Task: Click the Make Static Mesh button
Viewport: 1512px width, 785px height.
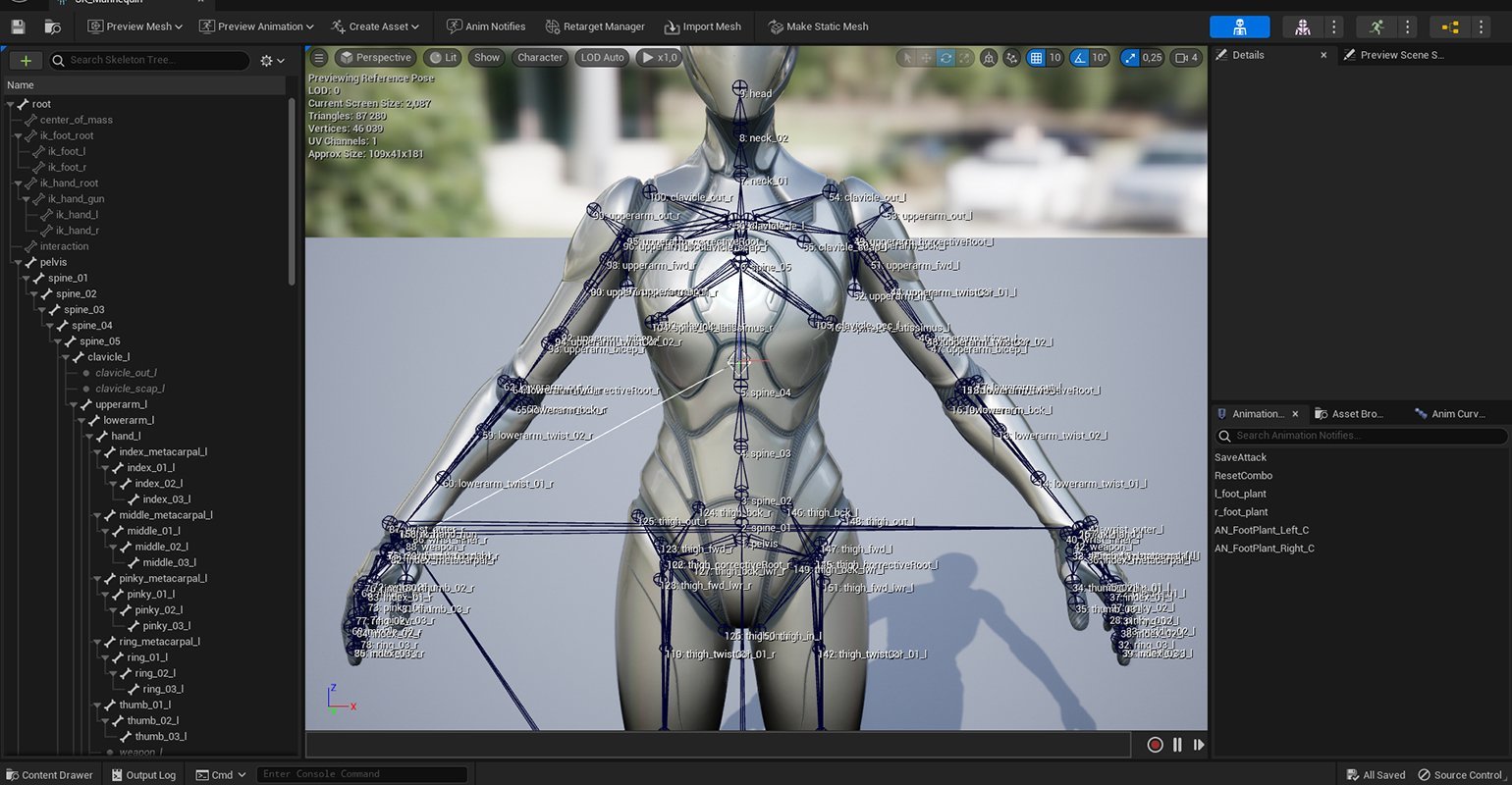Action: coord(818,26)
